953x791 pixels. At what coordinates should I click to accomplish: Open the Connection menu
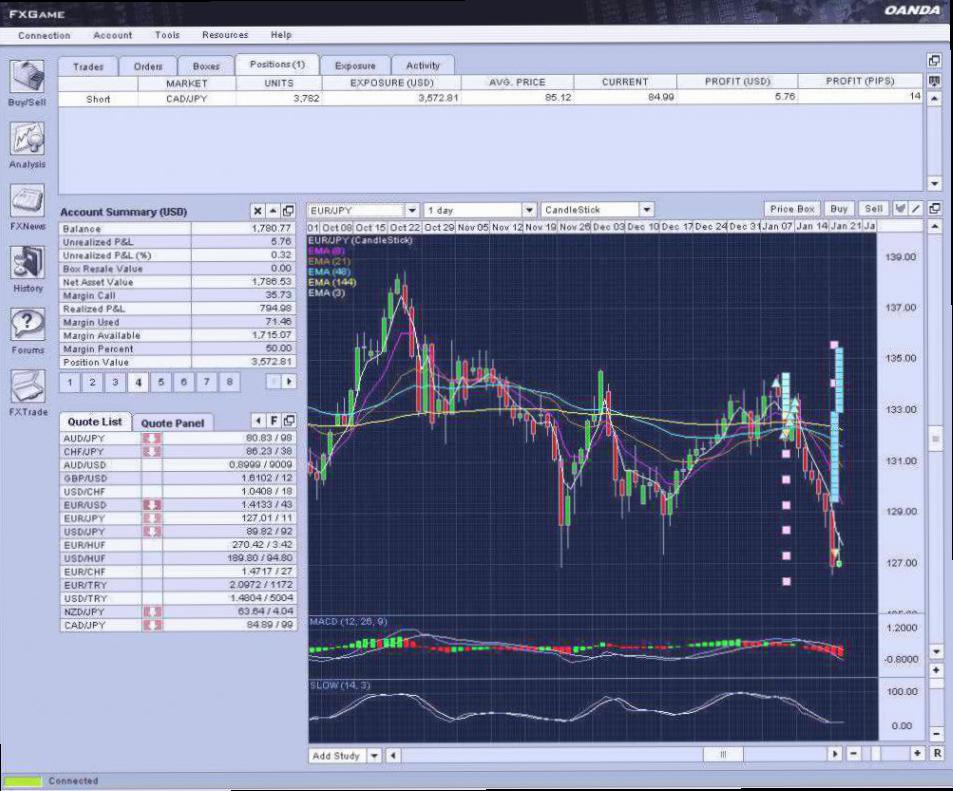point(44,35)
